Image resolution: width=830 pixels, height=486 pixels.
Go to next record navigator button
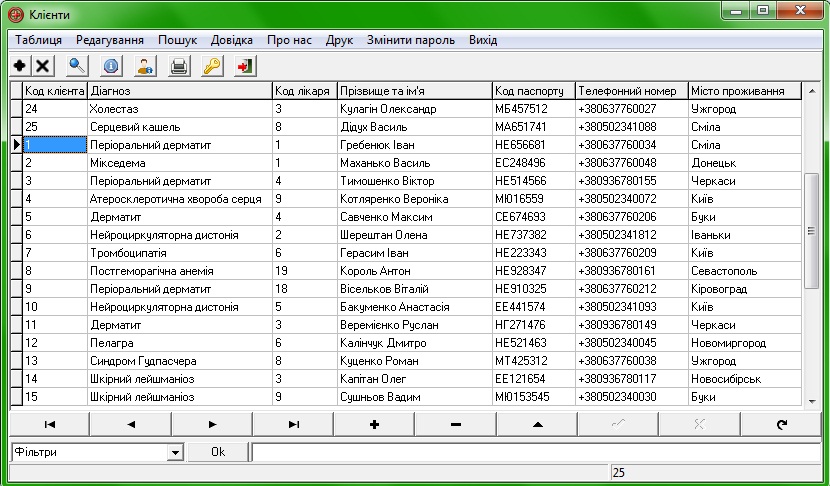(212, 424)
